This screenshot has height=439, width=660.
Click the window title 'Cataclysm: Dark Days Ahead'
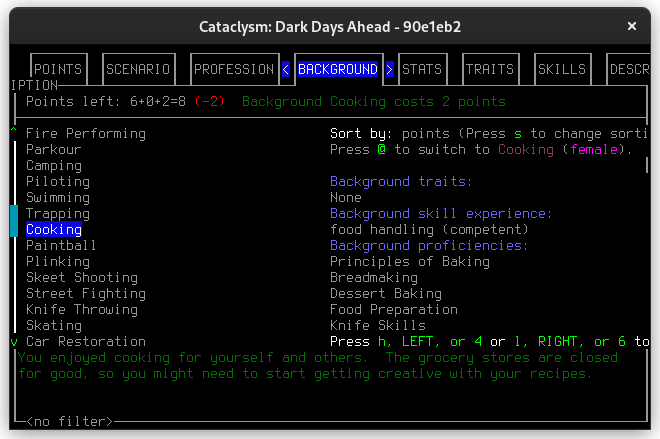tap(295, 27)
